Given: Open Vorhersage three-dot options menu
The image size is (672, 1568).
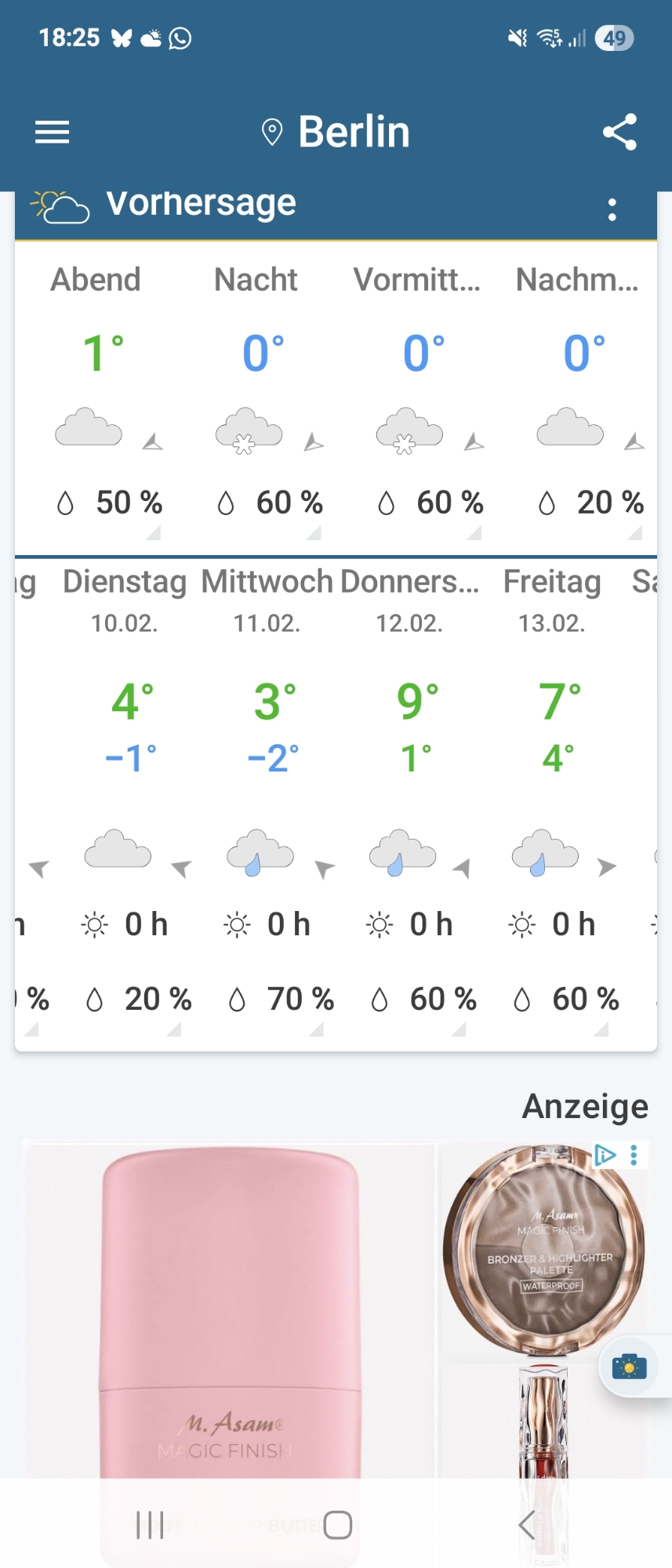Looking at the screenshot, I should 612,209.
